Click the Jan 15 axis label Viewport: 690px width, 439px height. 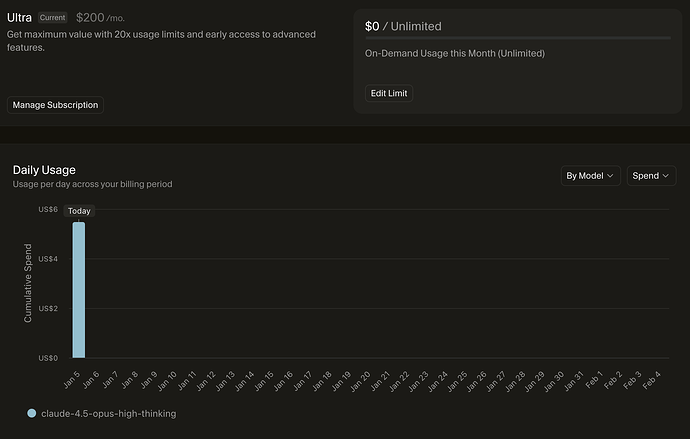[x=264, y=381]
